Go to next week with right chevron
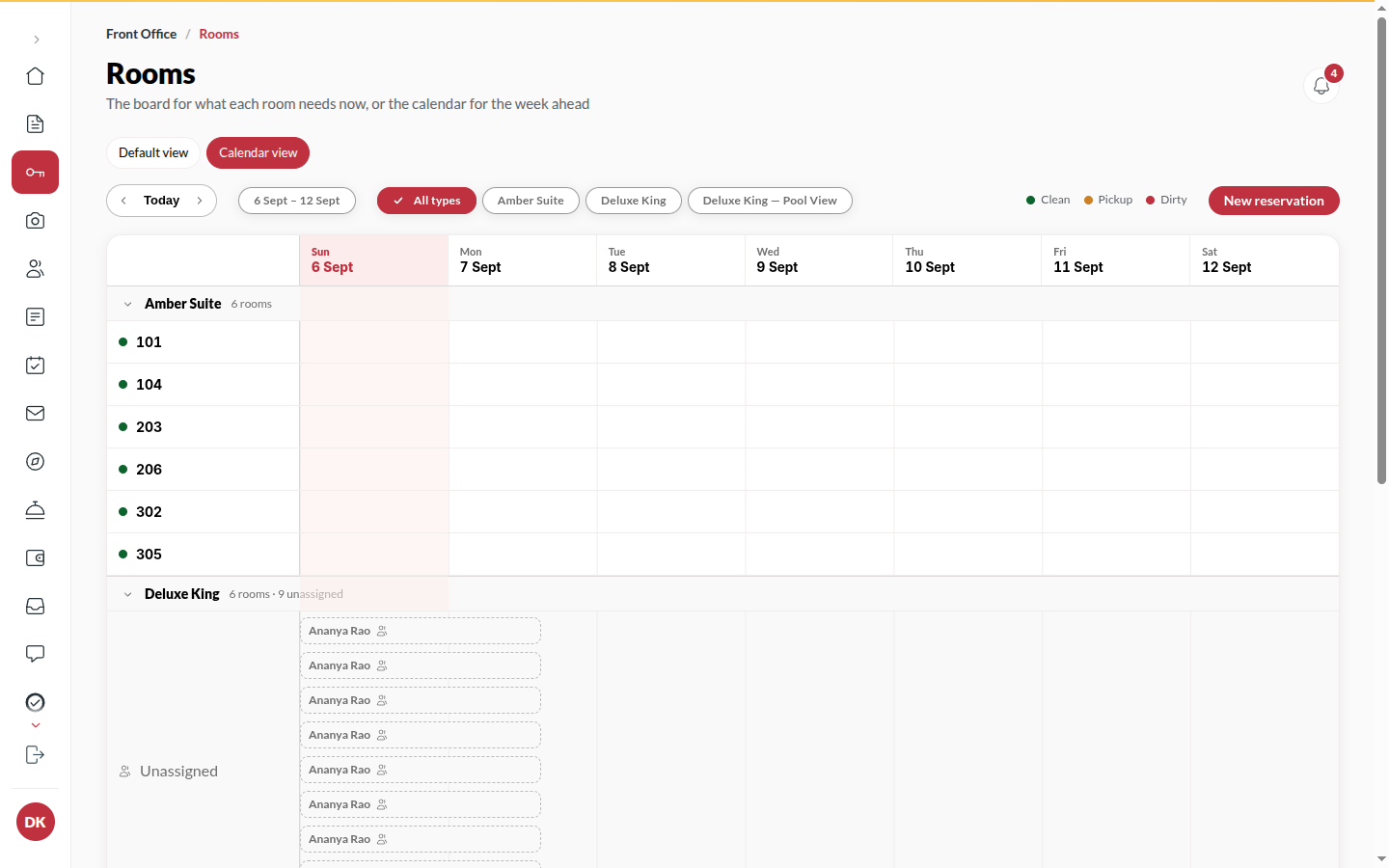The width and height of the screenshot is (1389, 868). [x=200, y=201]
